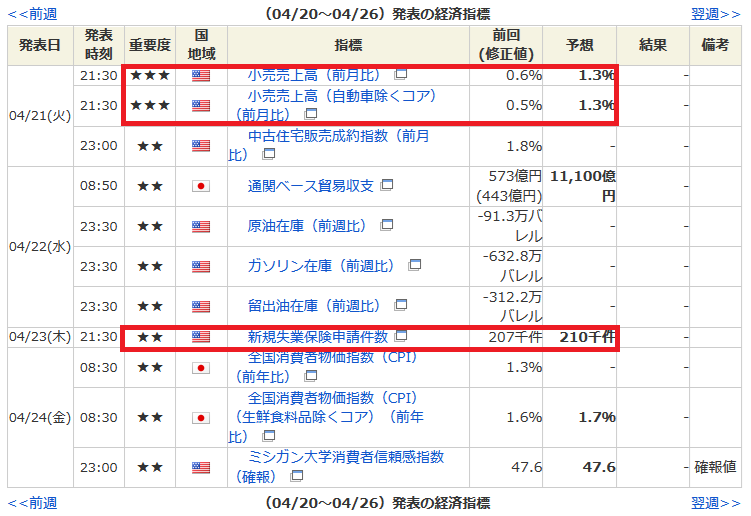
Task: Open popup icon beside 中古住宅販売成約指数
Action: point(269,154)
